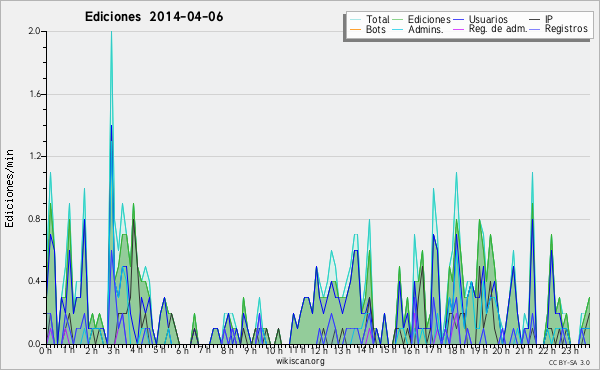Click the chart title 'Ediciones 2014-04-06'

pyautogui.click(x=154, y=17)
